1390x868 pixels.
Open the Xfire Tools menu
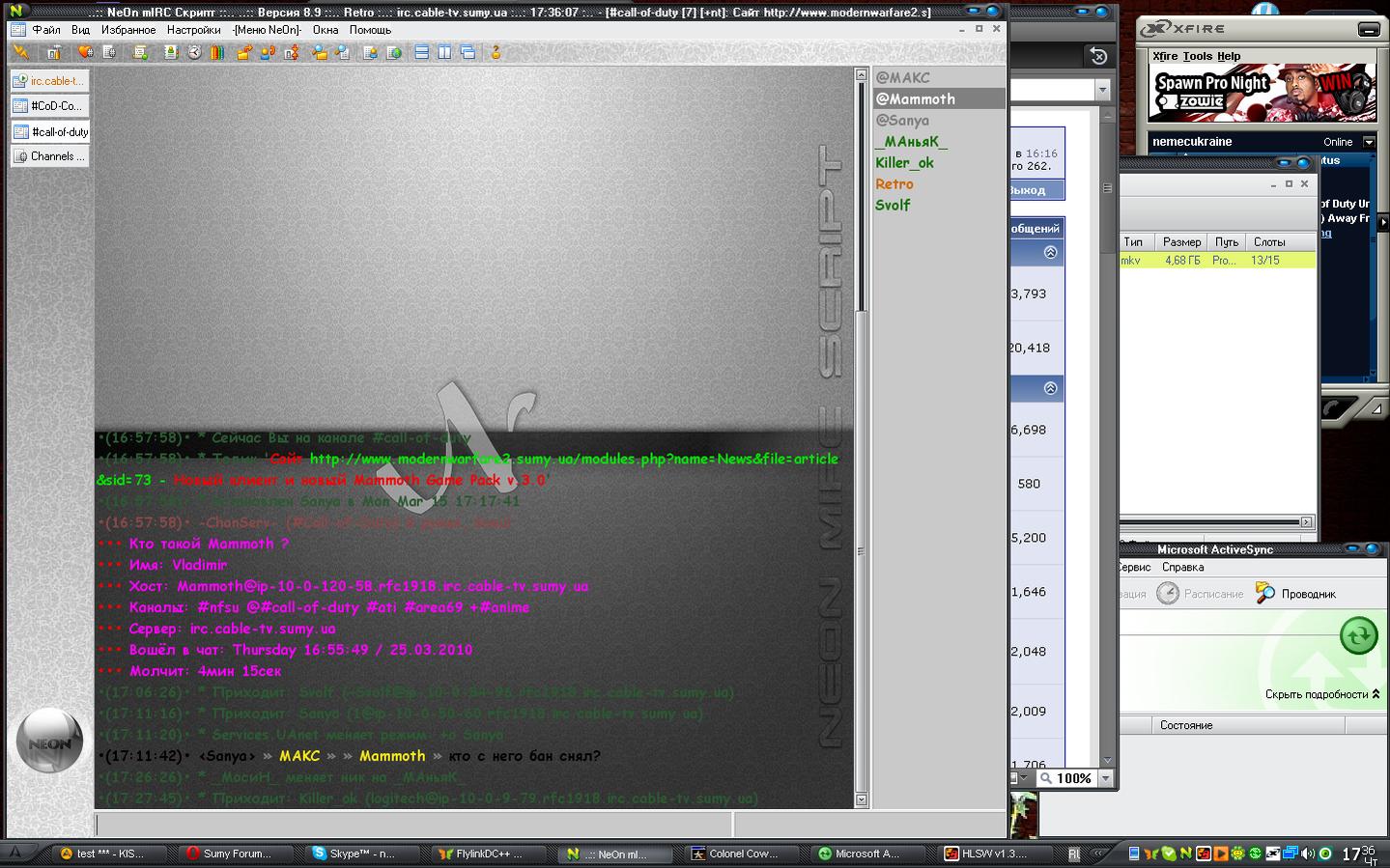point(1197,56)
